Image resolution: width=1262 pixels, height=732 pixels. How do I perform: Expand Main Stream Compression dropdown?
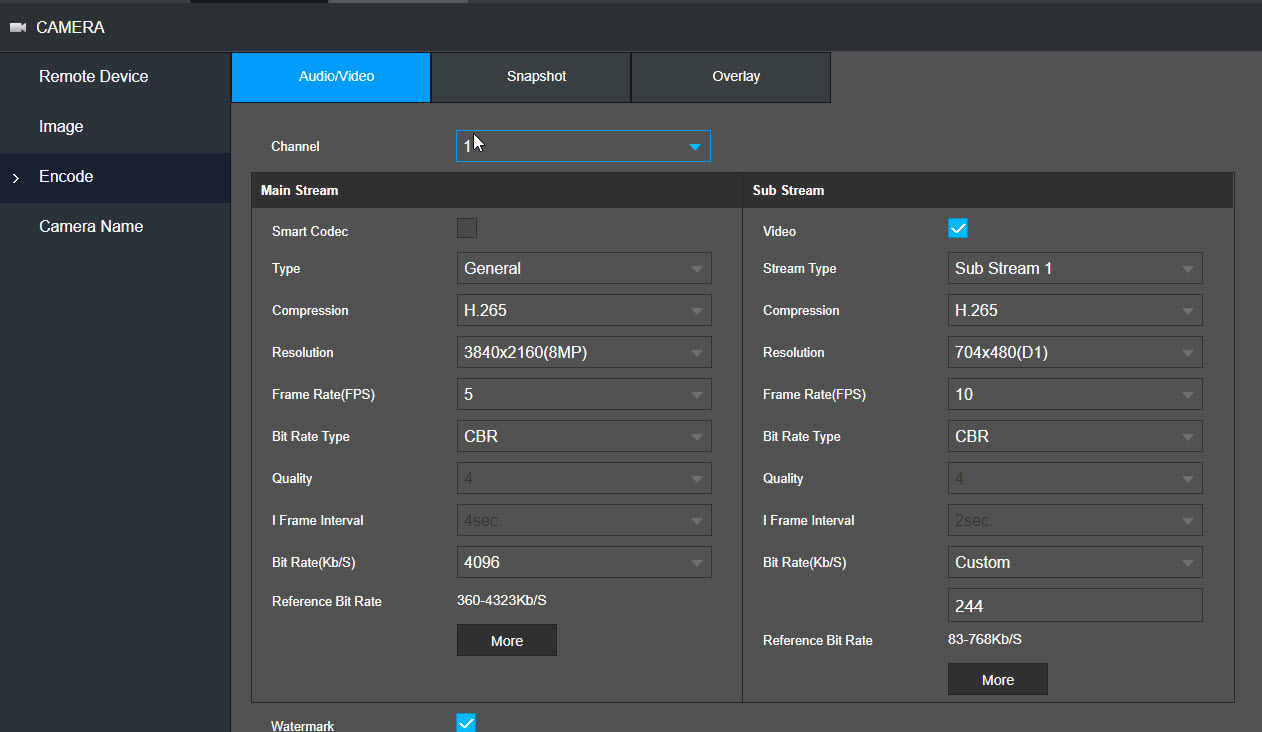pyautogui.click(x=584, y=310)
